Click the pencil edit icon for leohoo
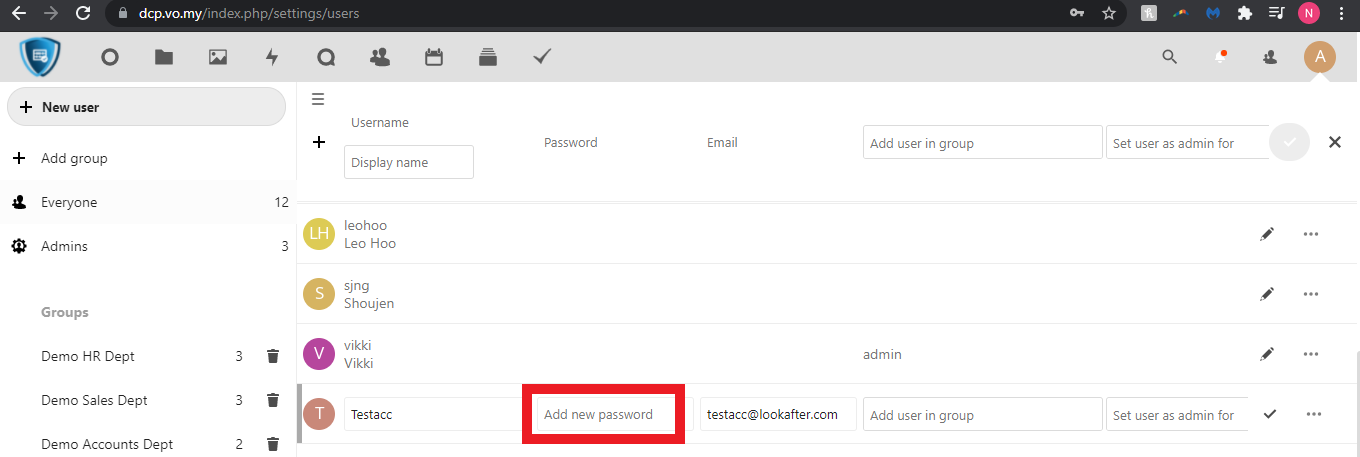 (1267, 234)
